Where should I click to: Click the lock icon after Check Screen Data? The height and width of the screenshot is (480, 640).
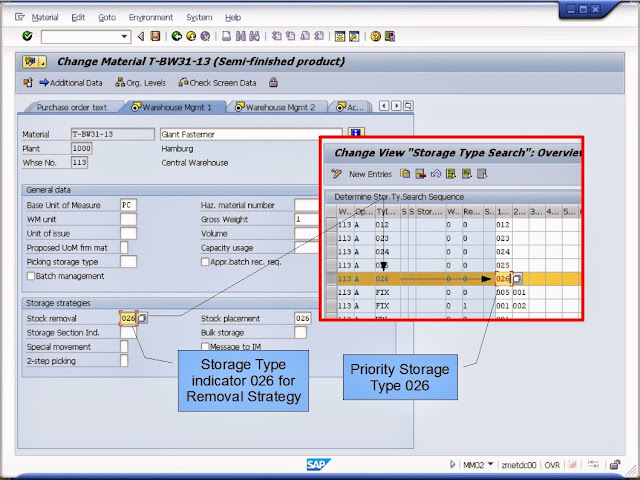click(x=273, y=82)
